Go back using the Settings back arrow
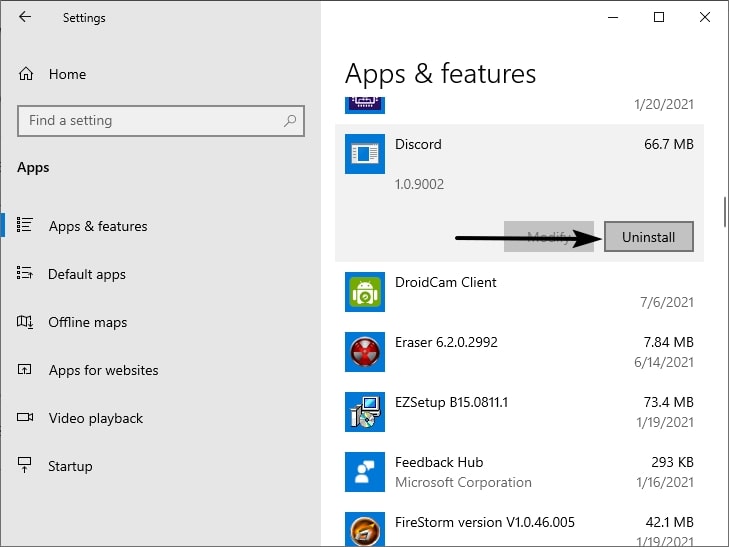729x547 pixels. point(25,17)
